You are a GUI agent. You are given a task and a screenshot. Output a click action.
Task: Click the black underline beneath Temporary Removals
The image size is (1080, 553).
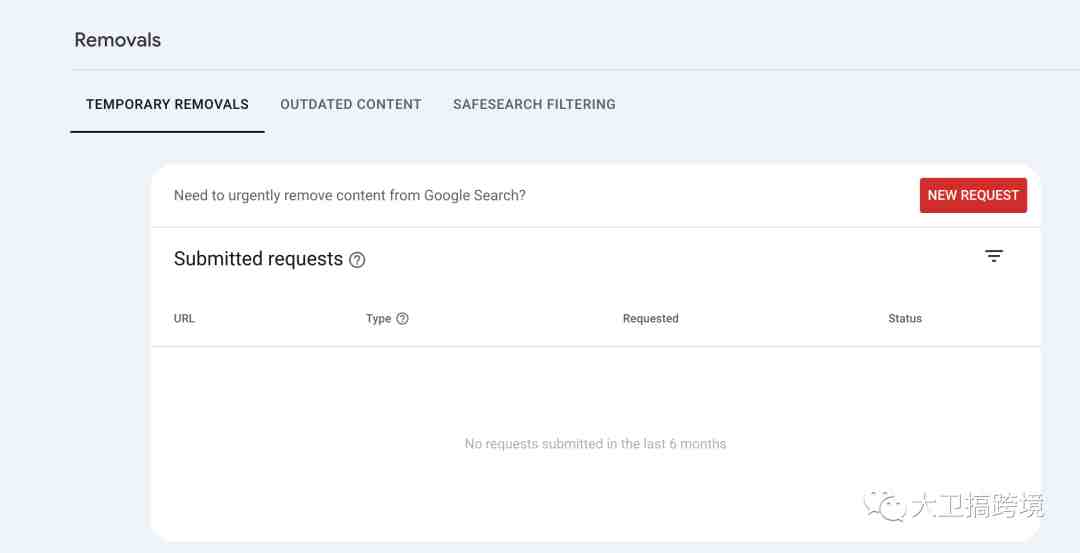pos(167,132)
